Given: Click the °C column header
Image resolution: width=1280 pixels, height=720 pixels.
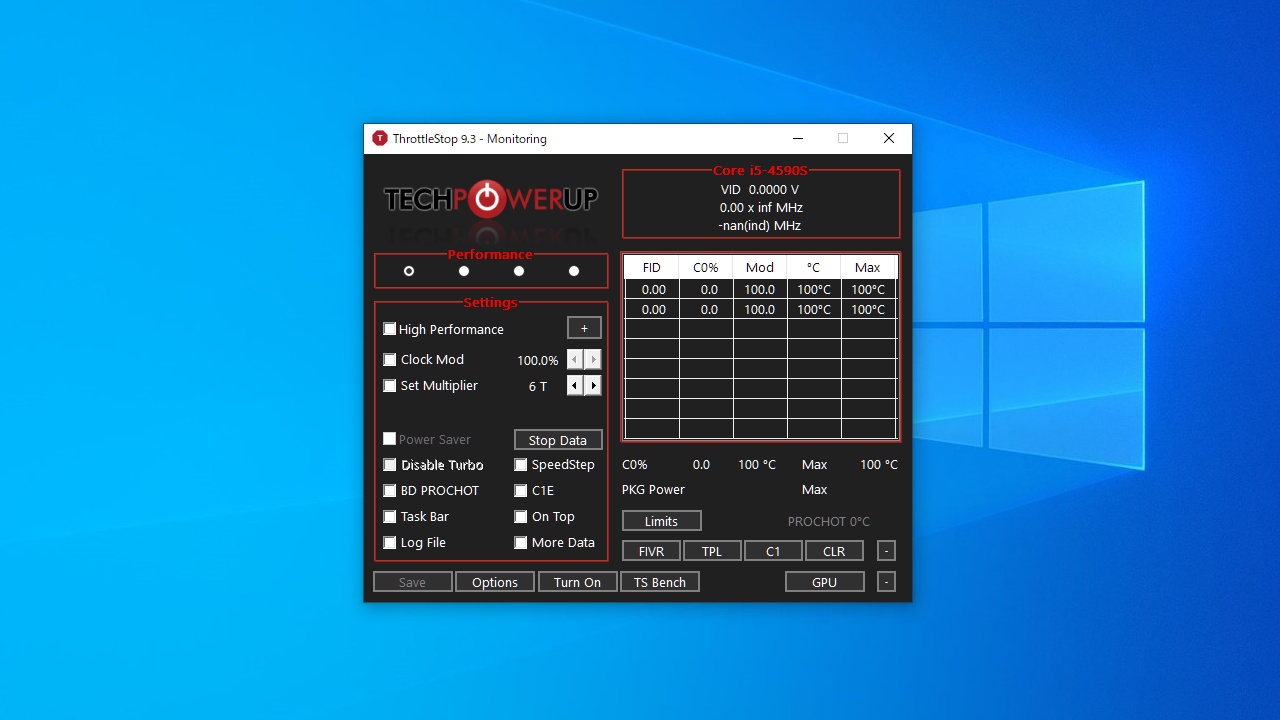Looking at the screenshot, I should pyautogui.click(x=814, y=267).
